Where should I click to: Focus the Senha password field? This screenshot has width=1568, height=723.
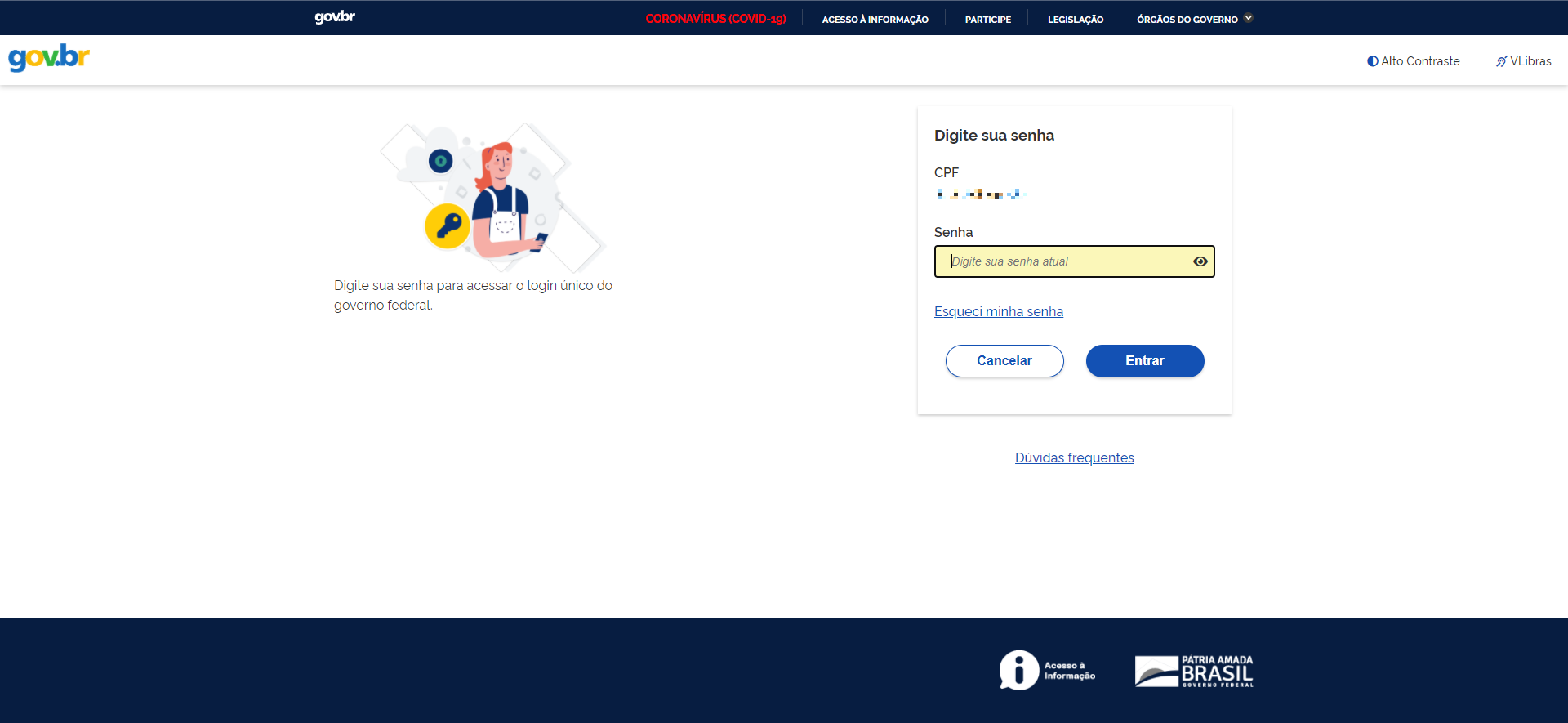pos(1074,261)
